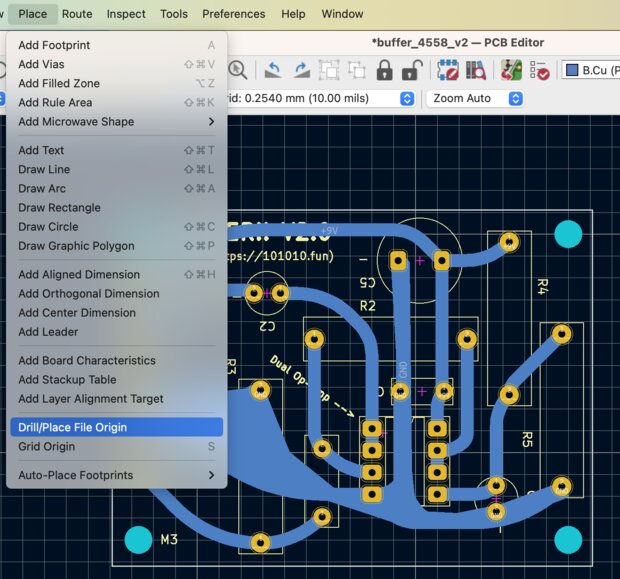This screenshot has height=579, width=620.
Task: Choose Draw Circle
Action: [117, 227]
